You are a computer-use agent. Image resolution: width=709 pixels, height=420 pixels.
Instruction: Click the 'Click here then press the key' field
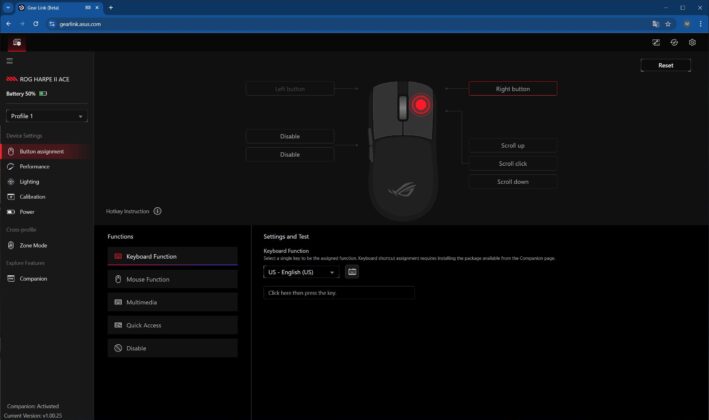(339, 293)
